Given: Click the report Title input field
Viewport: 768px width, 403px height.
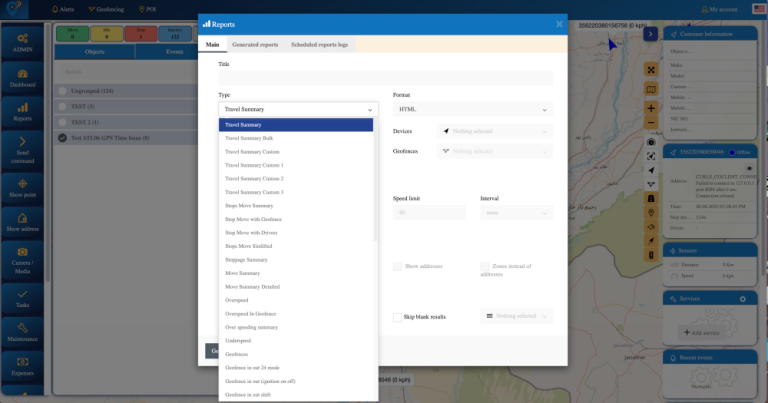Looking at the screenshot, I should point(385,78).
